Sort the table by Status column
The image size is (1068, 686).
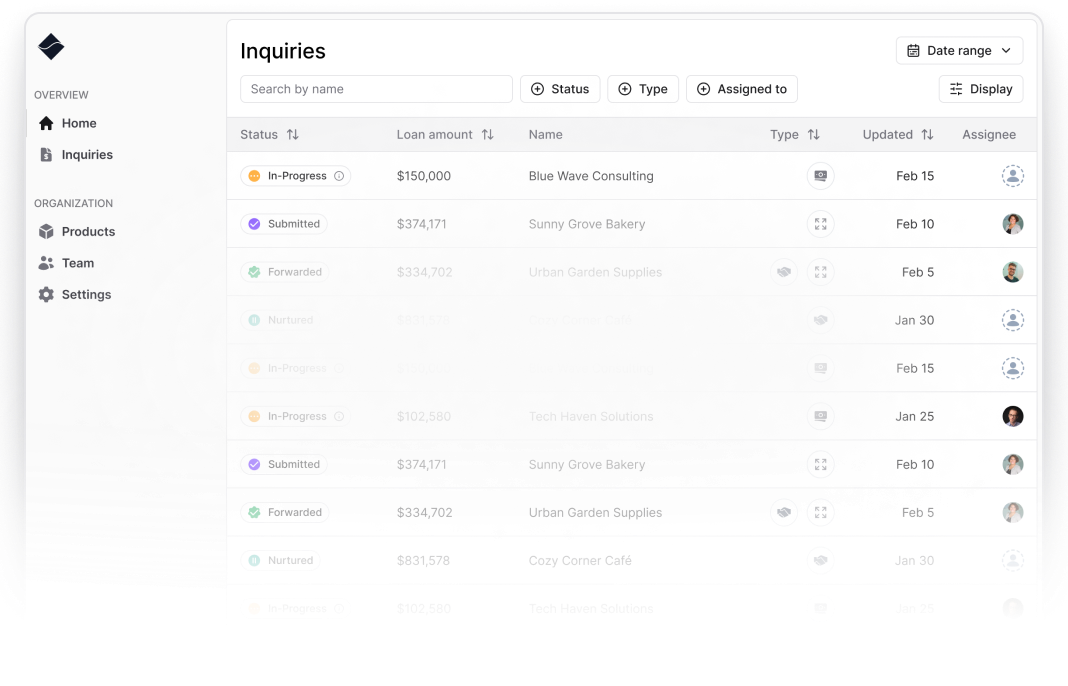292,135
